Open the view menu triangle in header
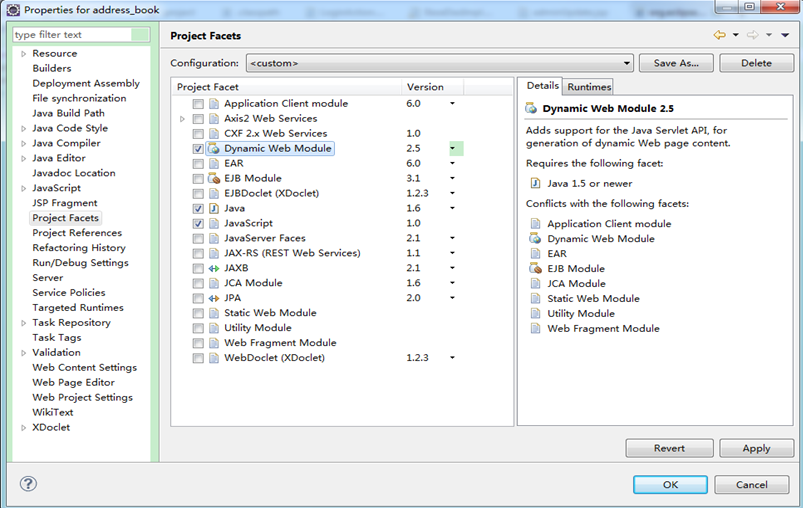The height and width of the screenshot is (508, 803). click(x=785, y=35)
